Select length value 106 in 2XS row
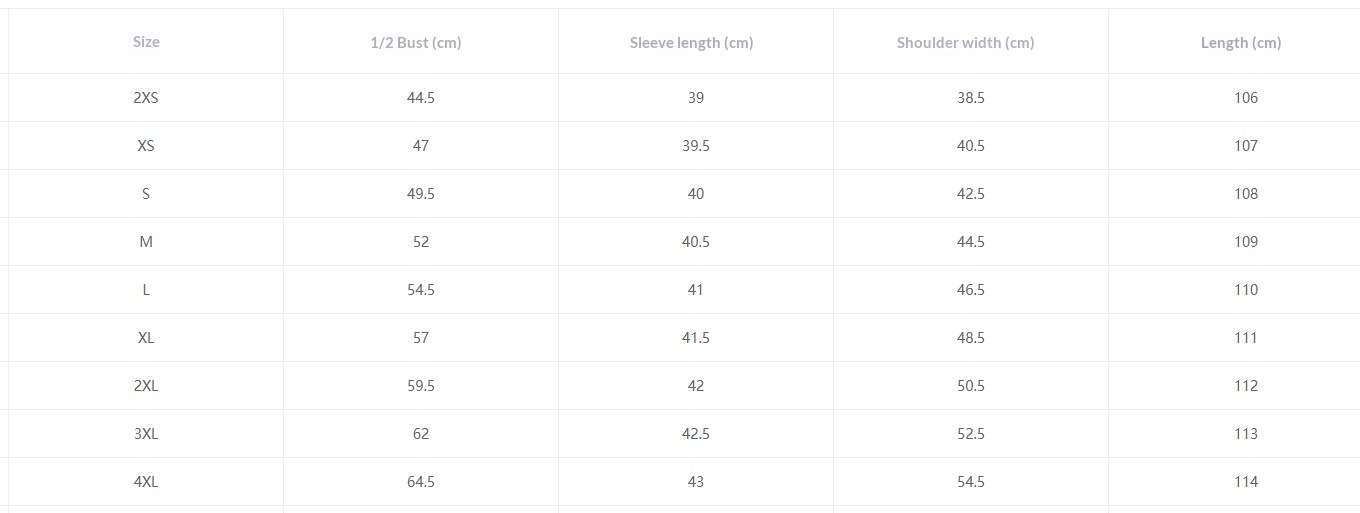Screen dimensions: 1360x513 pos(1246,98)
